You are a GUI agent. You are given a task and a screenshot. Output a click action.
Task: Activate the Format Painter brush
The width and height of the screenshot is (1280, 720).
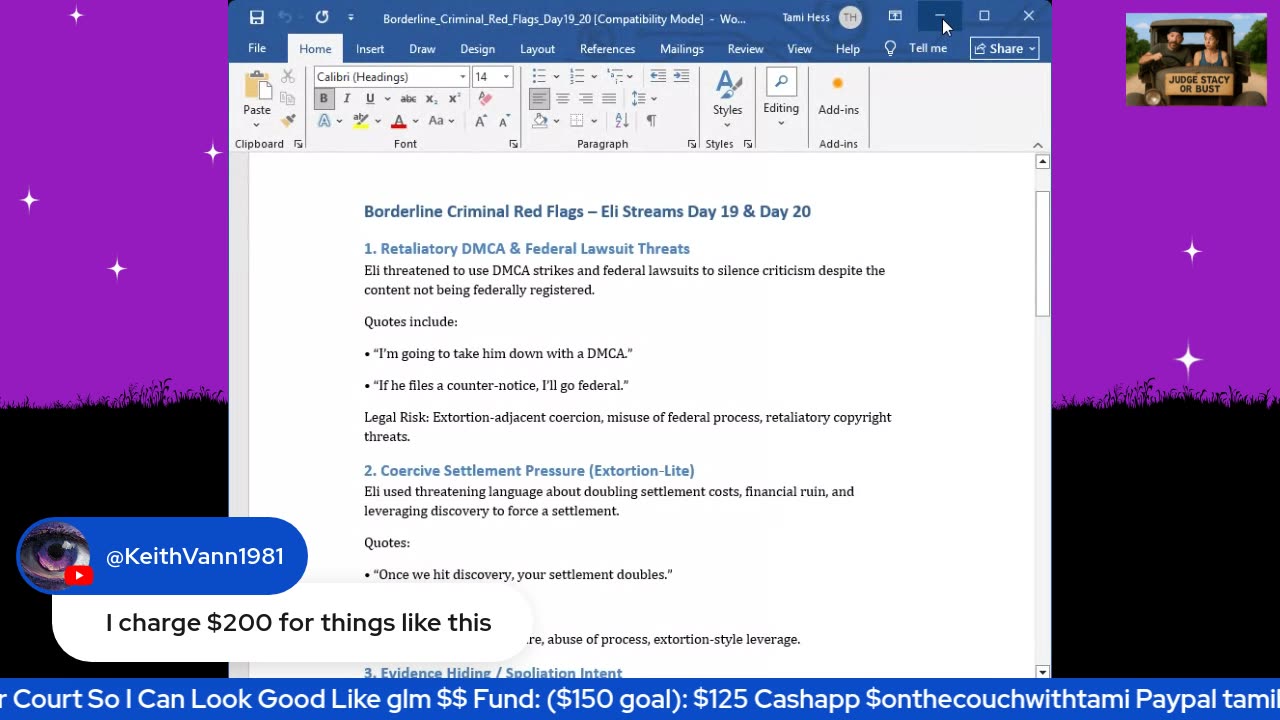[x=288, y=121]
